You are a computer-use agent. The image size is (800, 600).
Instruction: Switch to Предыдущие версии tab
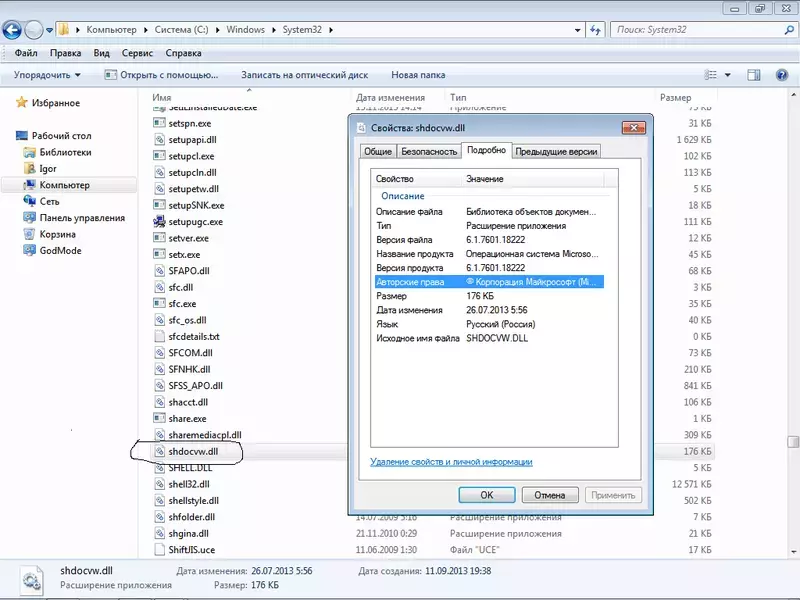click(556, 152)
